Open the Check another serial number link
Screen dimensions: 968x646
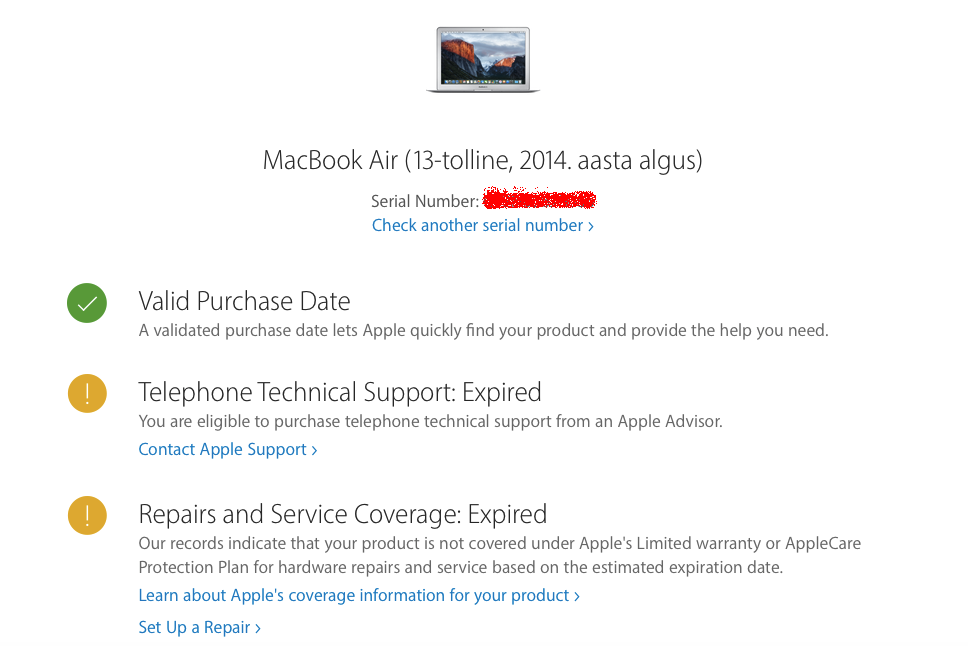coord(477,225)
